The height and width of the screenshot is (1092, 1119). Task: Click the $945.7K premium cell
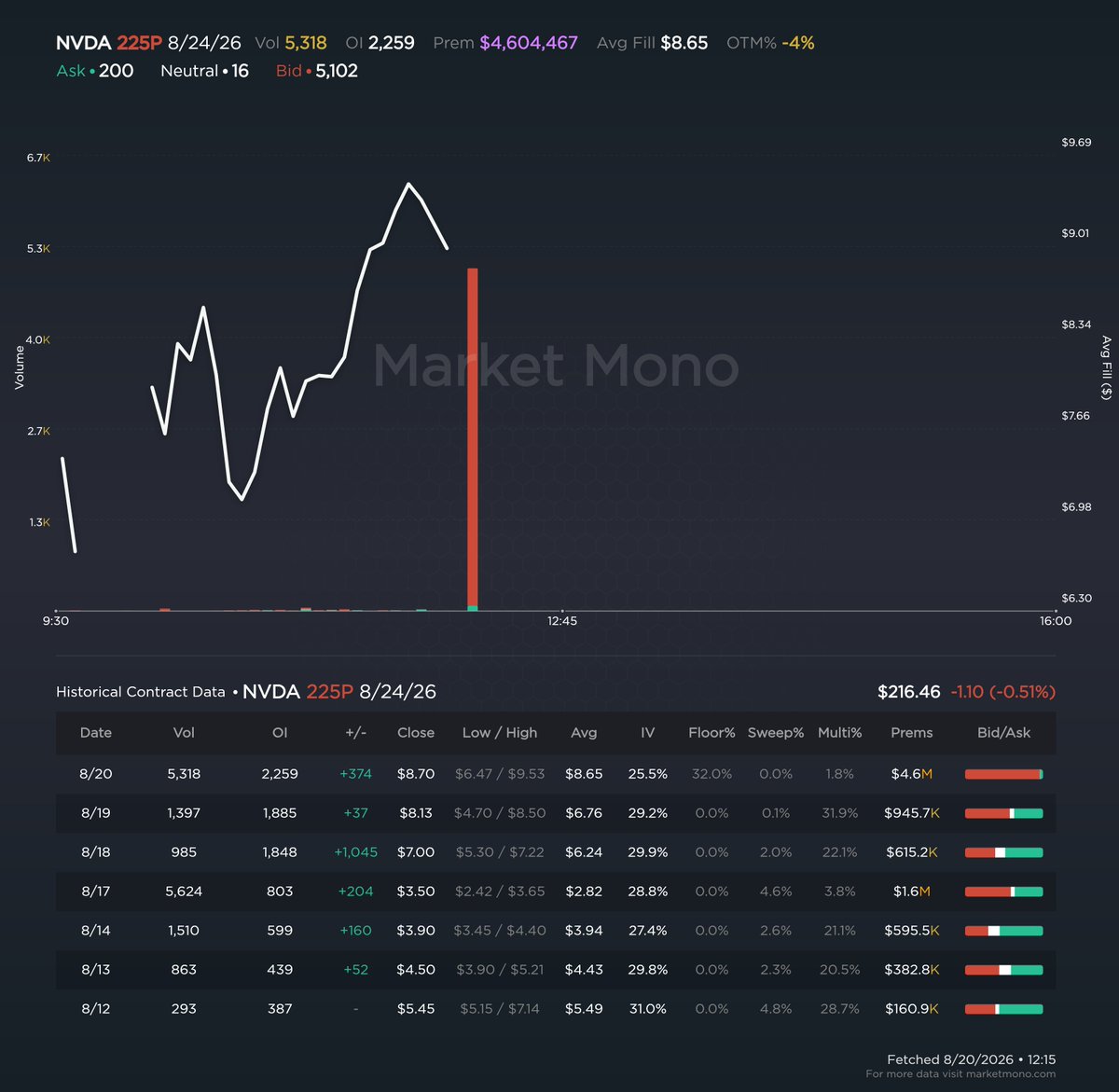(x=912, y=813)
